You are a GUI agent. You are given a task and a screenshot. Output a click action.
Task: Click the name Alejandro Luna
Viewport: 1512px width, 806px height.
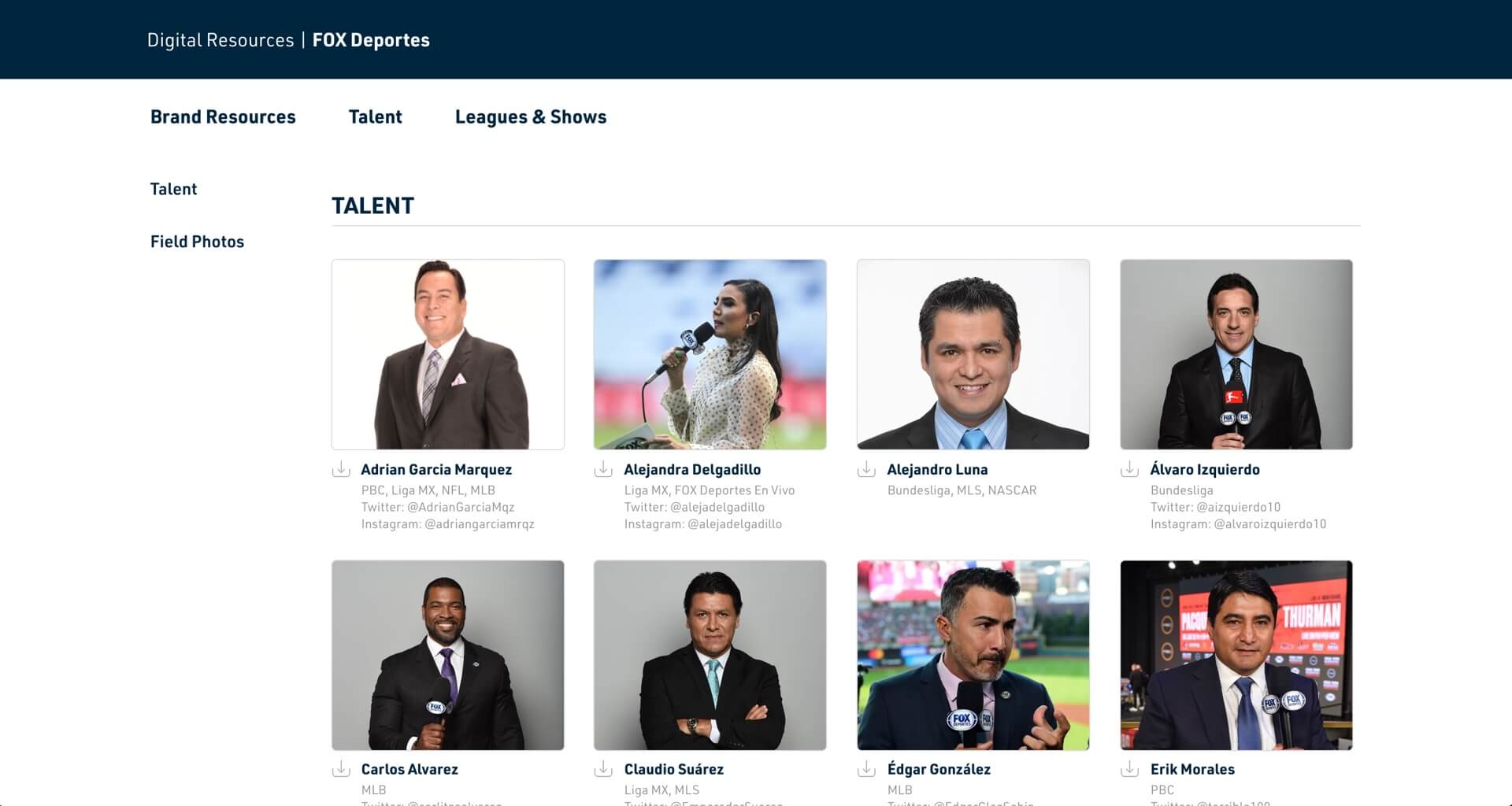pyautogui.click(x=937, y=469)
